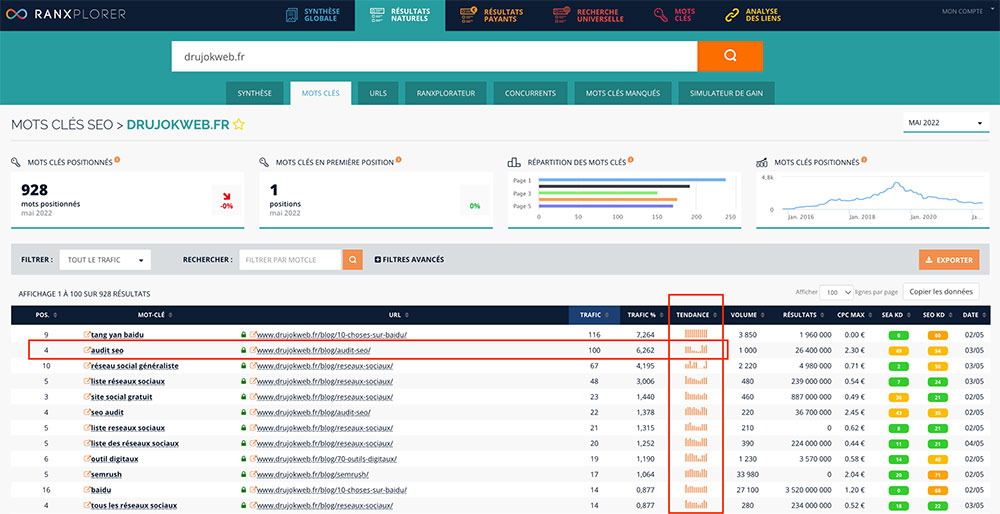The width and height of the screenshot is (1000, 514).
Task: Switch to the Ranxplorateur sub-tab
Action: 446,93
